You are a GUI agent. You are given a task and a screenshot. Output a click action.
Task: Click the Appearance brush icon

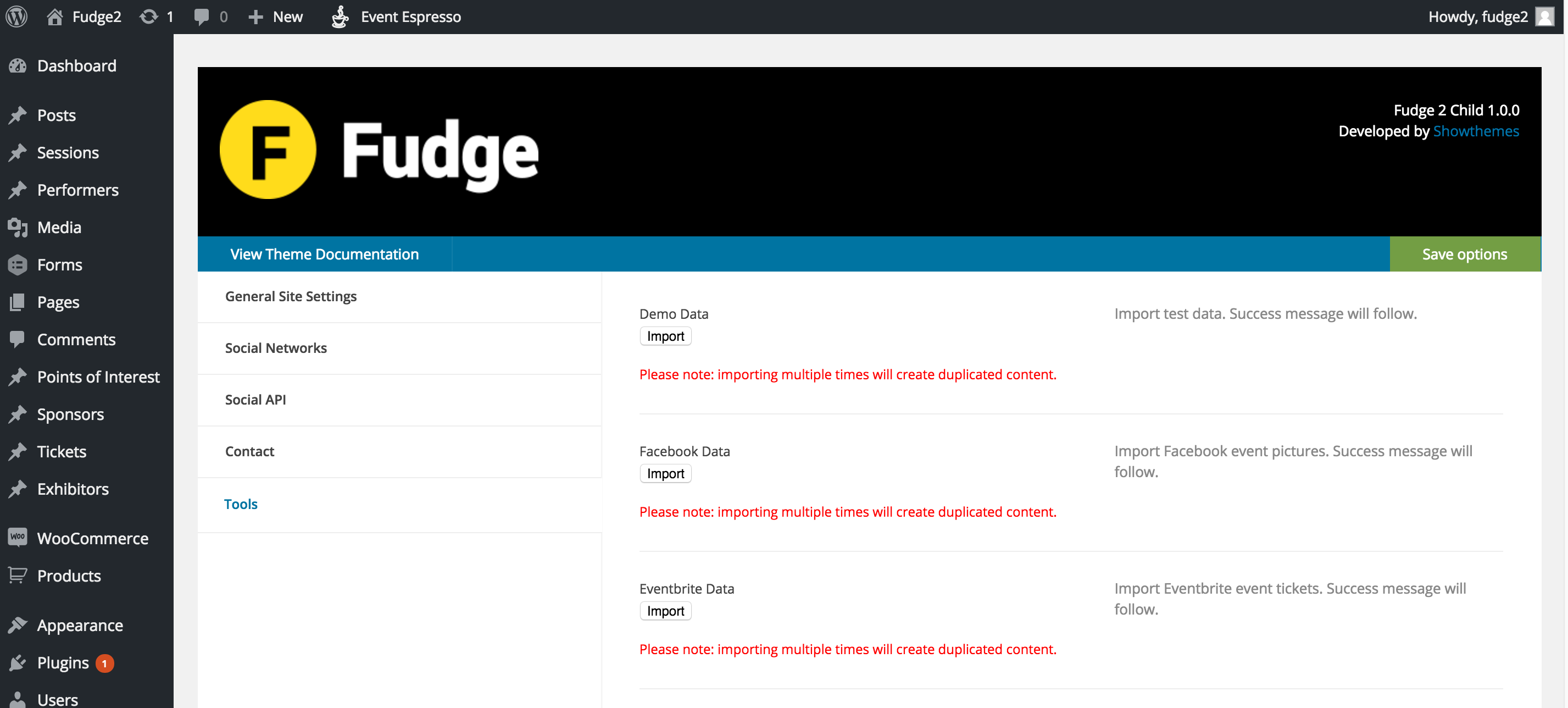pyautogui.click(x=18, y=625)
